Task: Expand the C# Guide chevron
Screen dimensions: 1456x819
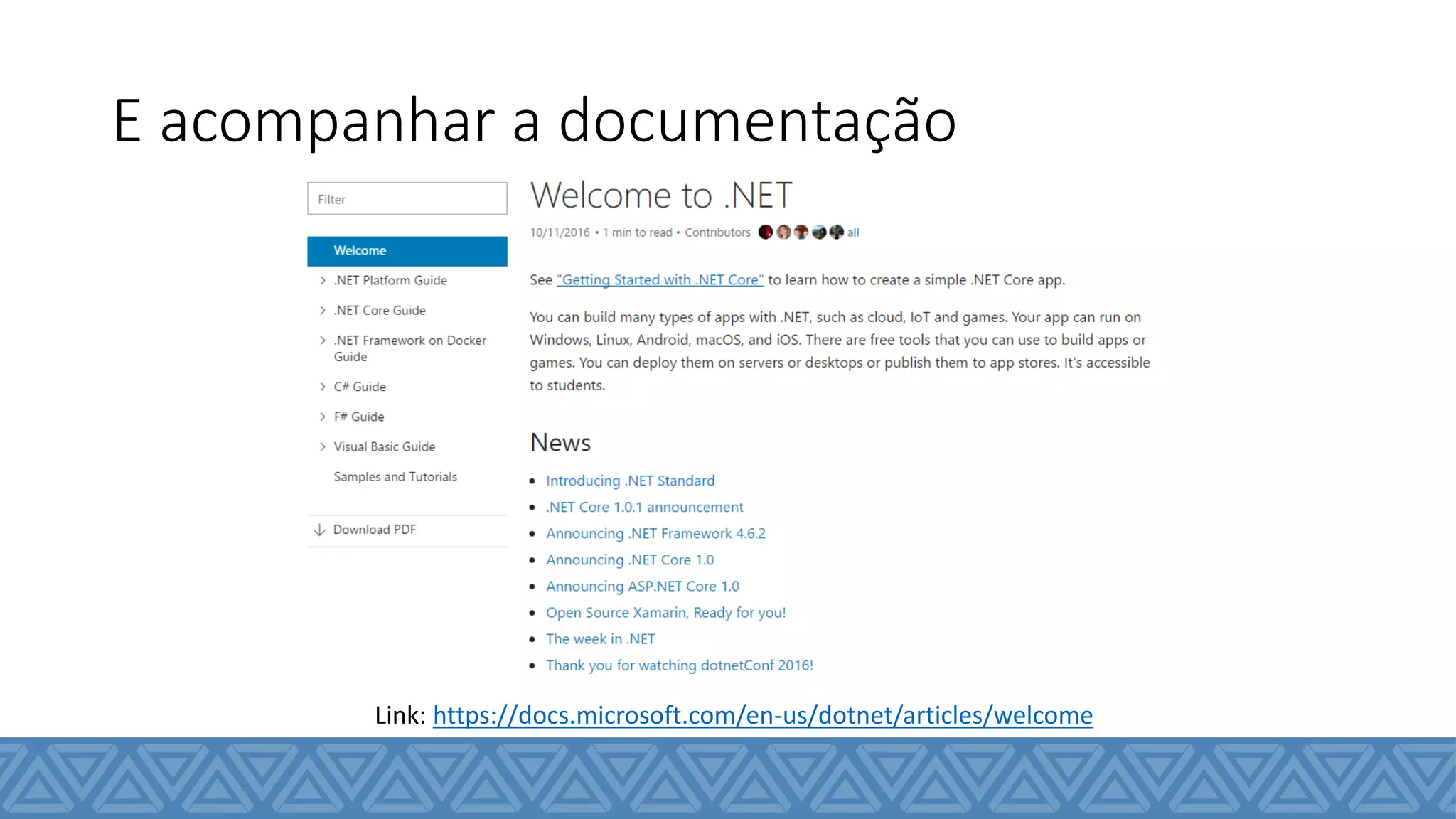Action: tap(323, 387)
